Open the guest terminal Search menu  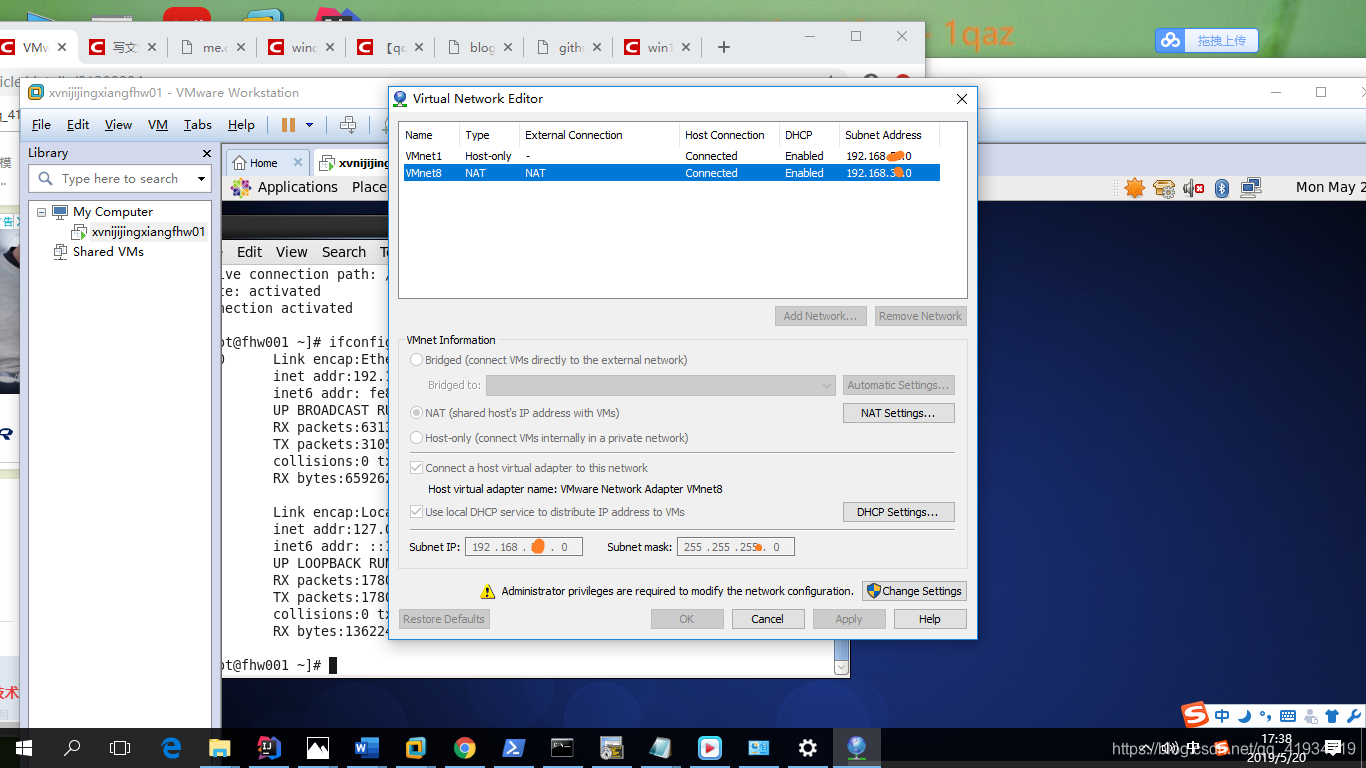[x=344, y=252]
